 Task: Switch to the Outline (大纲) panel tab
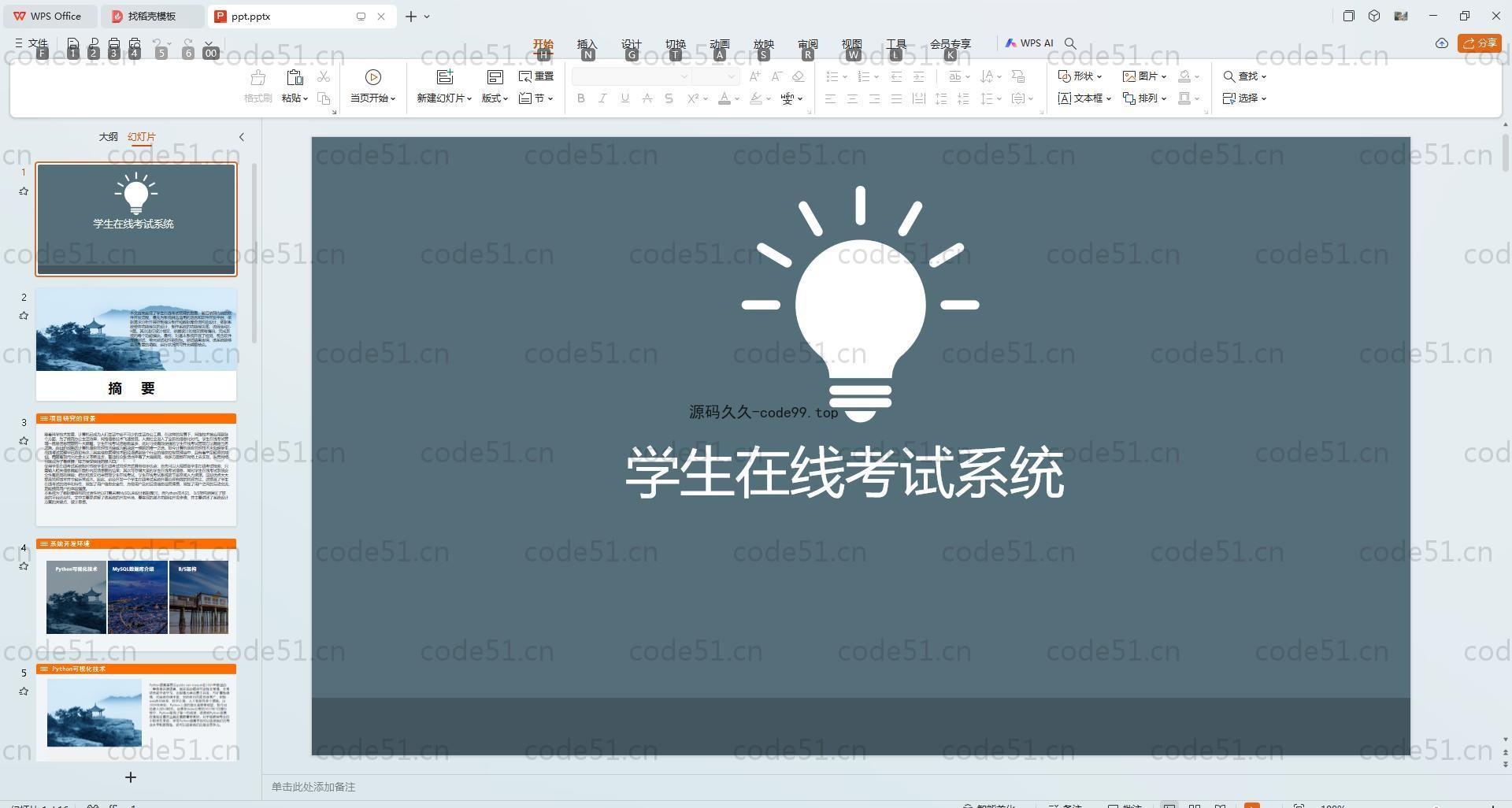coord(108,137)
